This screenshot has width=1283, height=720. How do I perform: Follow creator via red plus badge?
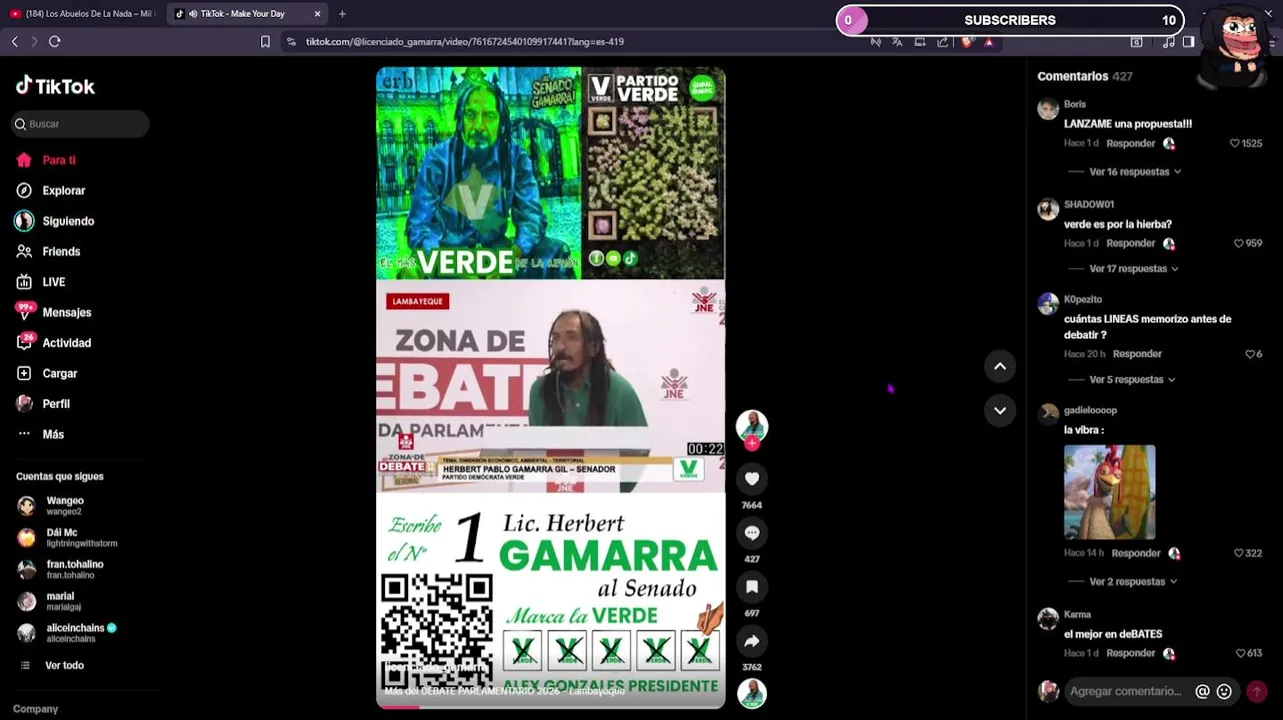[x=752, y=443]
